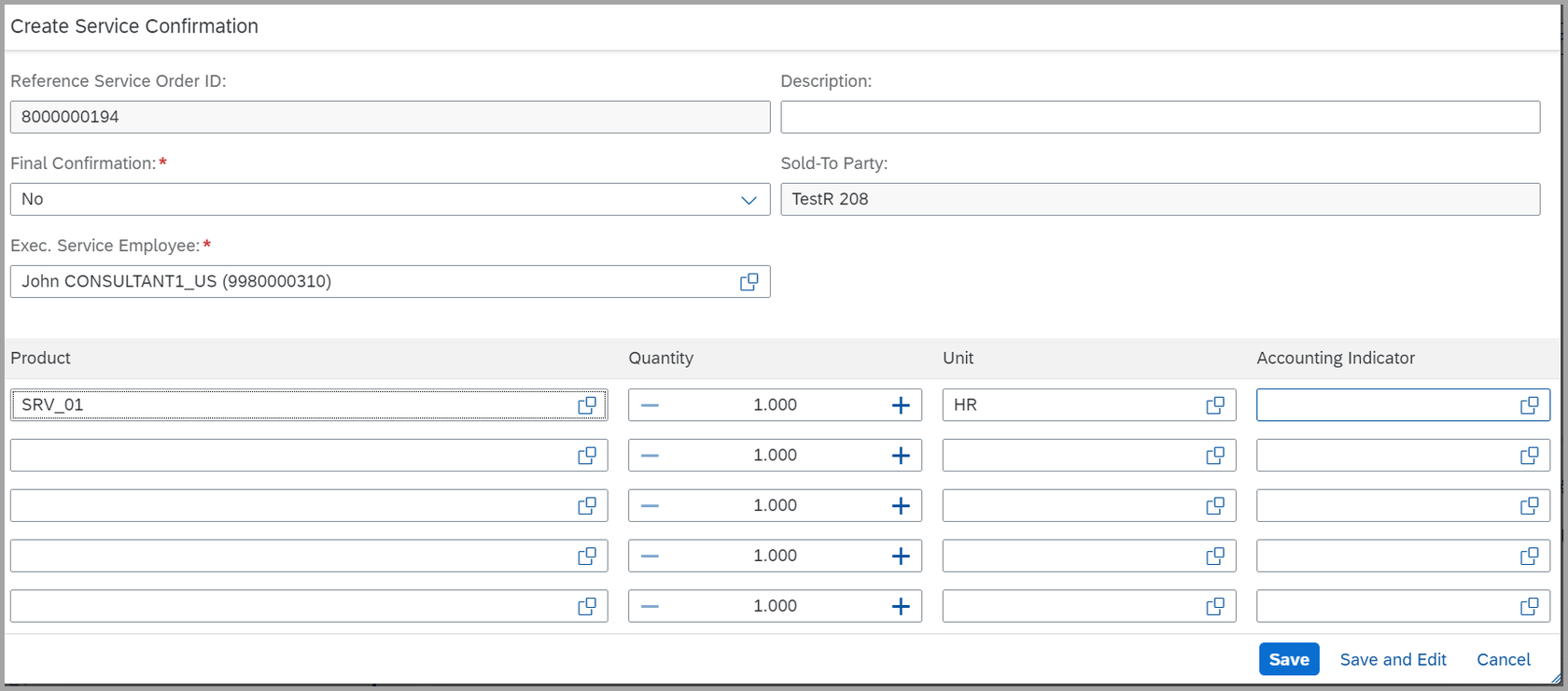Open unit value help in second row
Screen dimensions: 1568x691
pyautogui.click(x=1215, y=456)
